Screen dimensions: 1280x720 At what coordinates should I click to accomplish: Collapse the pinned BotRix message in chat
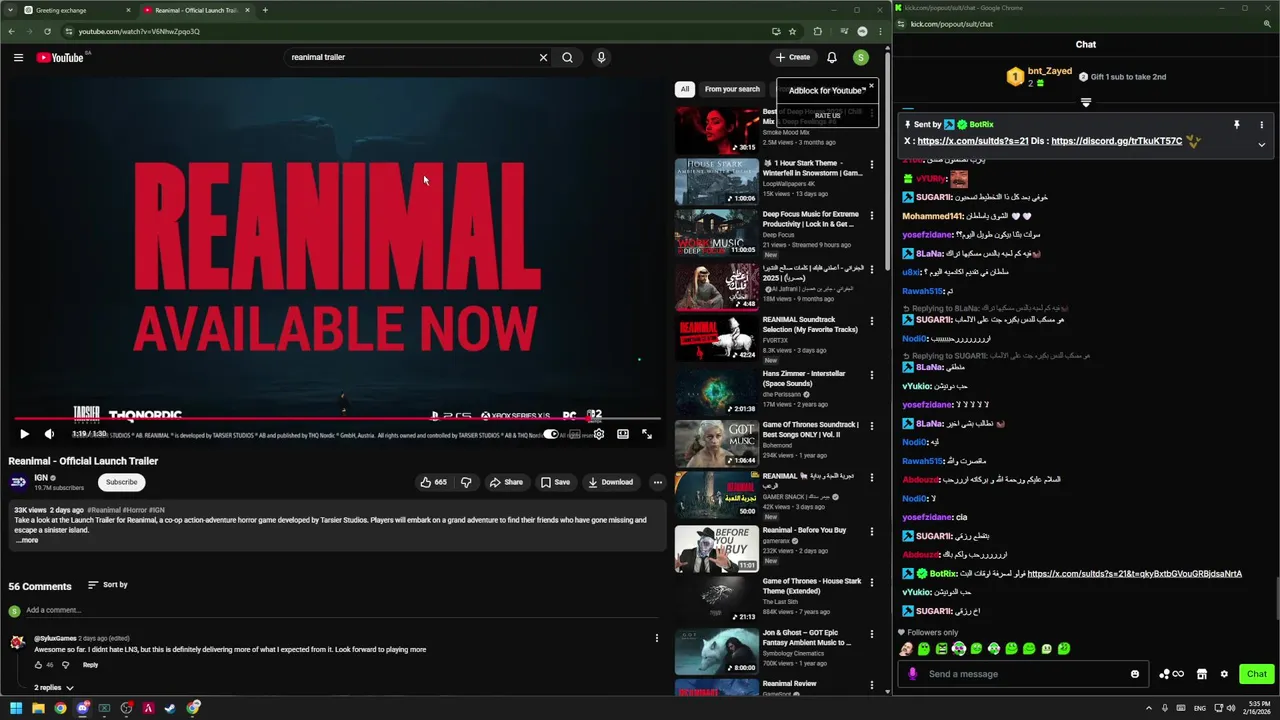tap(1261, 145)
